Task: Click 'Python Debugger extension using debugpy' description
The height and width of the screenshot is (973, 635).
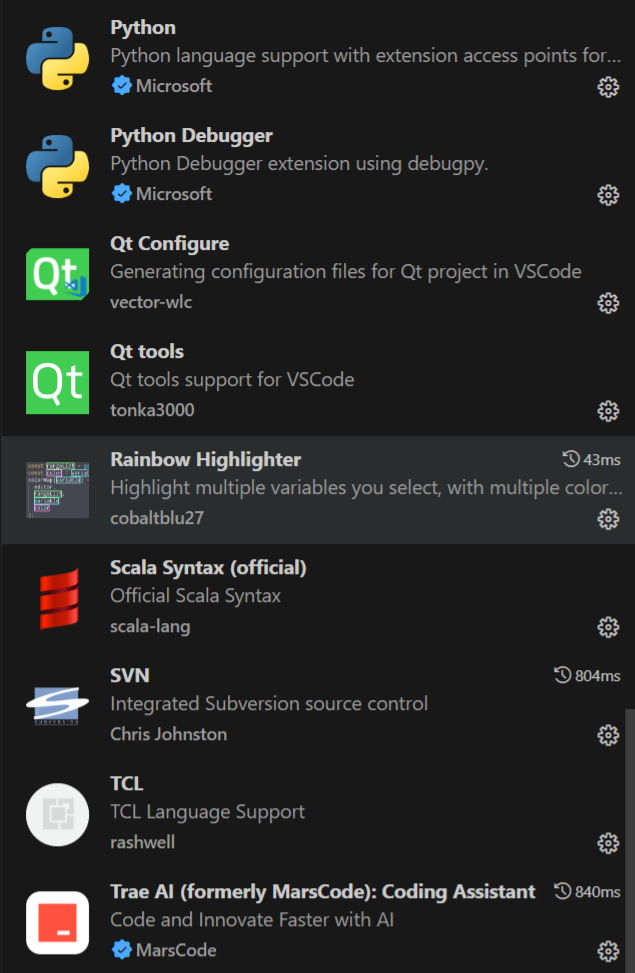Action: pyautogui.click(x=299, y=164)
